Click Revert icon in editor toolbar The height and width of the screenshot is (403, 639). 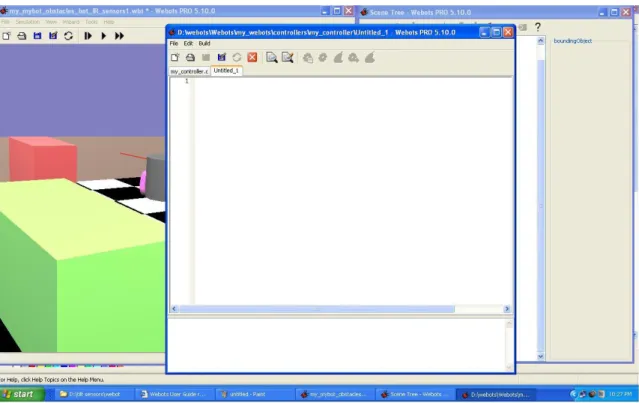237,57
